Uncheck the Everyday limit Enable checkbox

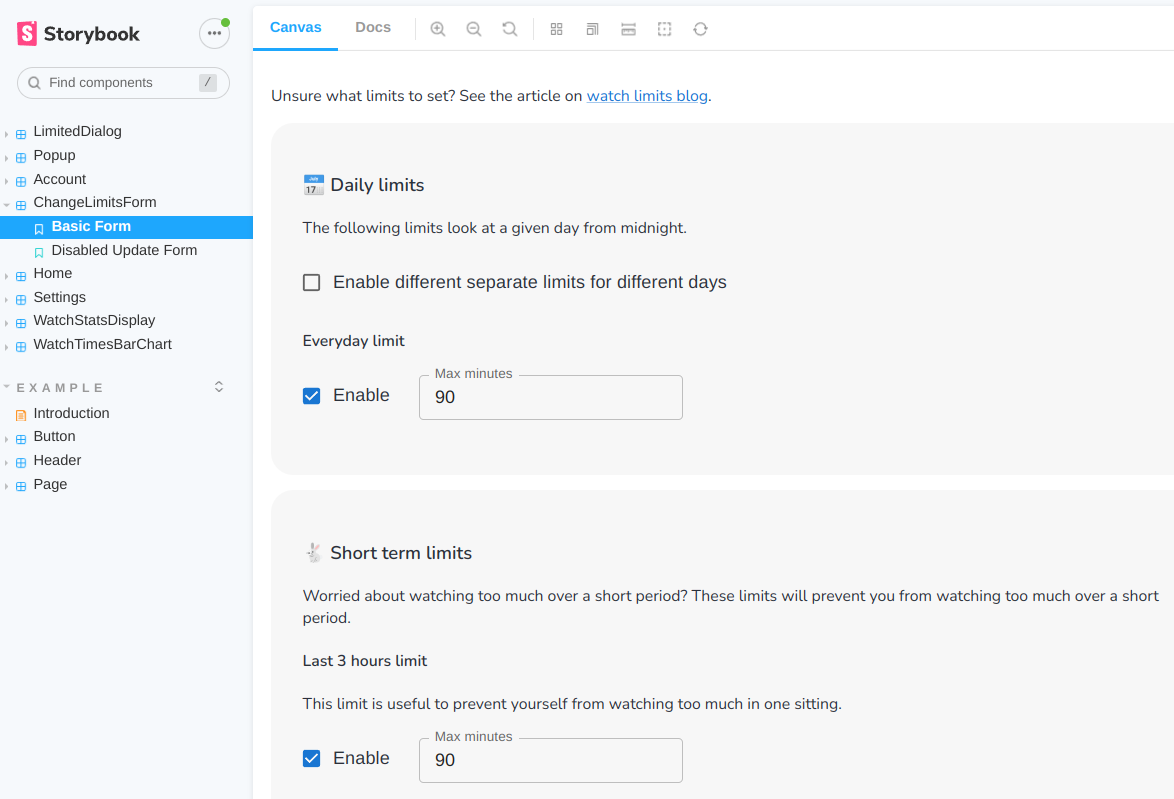click(312, 396)
